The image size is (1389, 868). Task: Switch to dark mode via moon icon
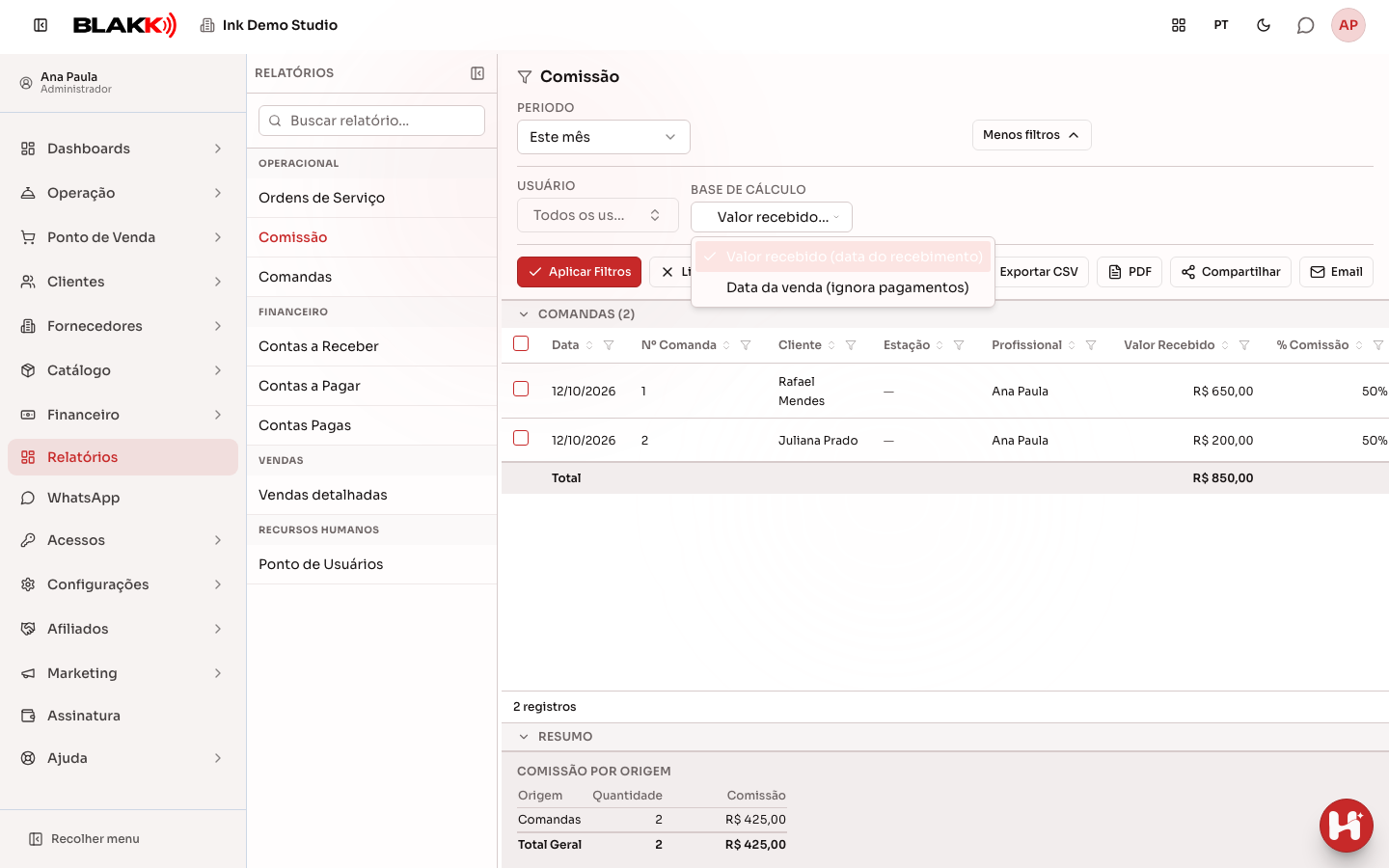coord(1264,25)
